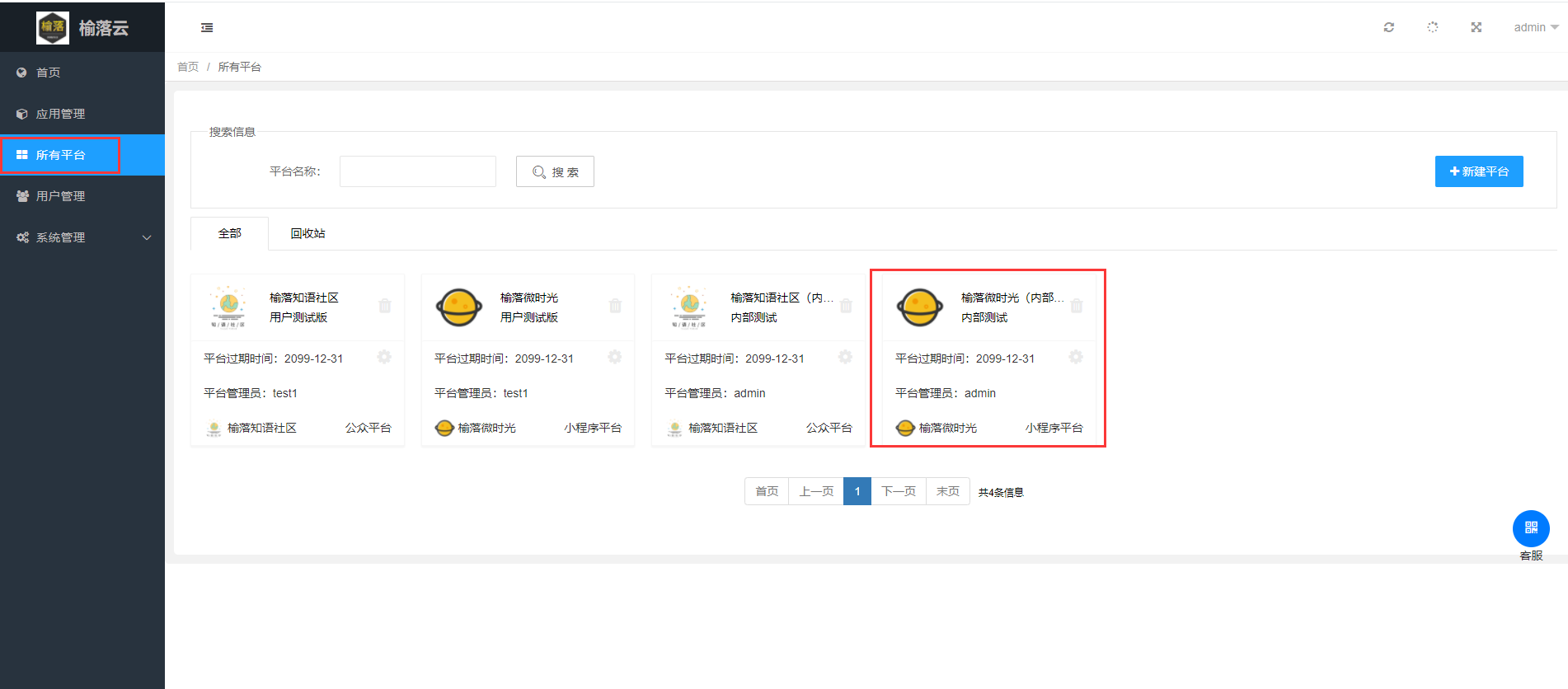1568x689 pixels.
Task: Click small app icon in admin 公众平台 card footer
Action: tap(675, 429)
